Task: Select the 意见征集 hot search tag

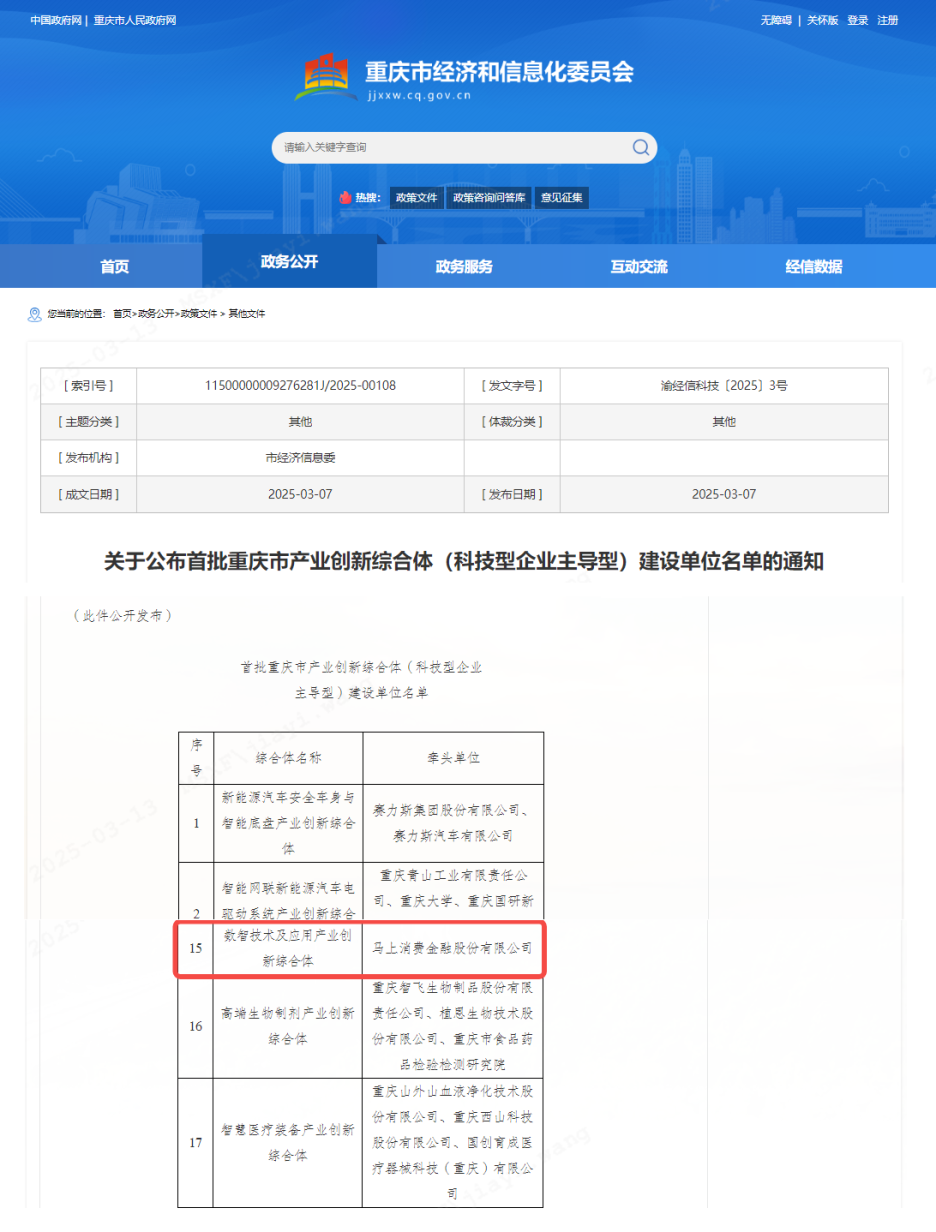Action: [562, 198]
